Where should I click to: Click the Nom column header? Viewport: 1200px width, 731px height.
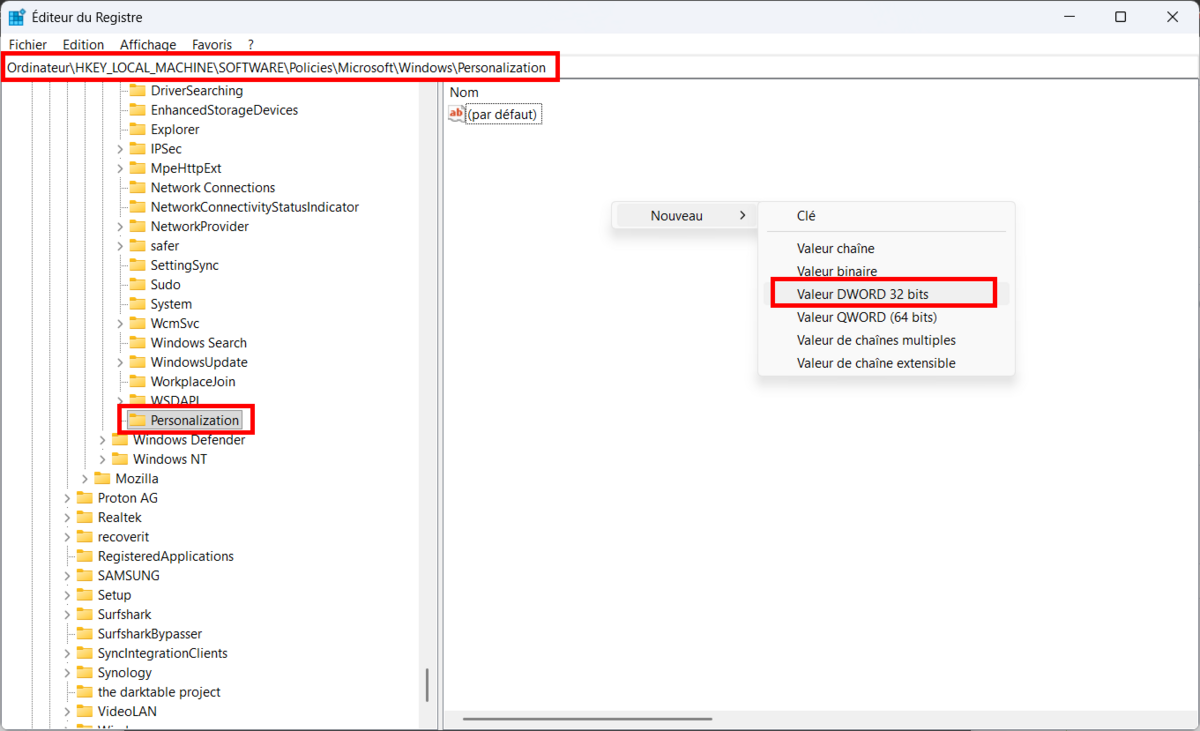tap(464, 92)
